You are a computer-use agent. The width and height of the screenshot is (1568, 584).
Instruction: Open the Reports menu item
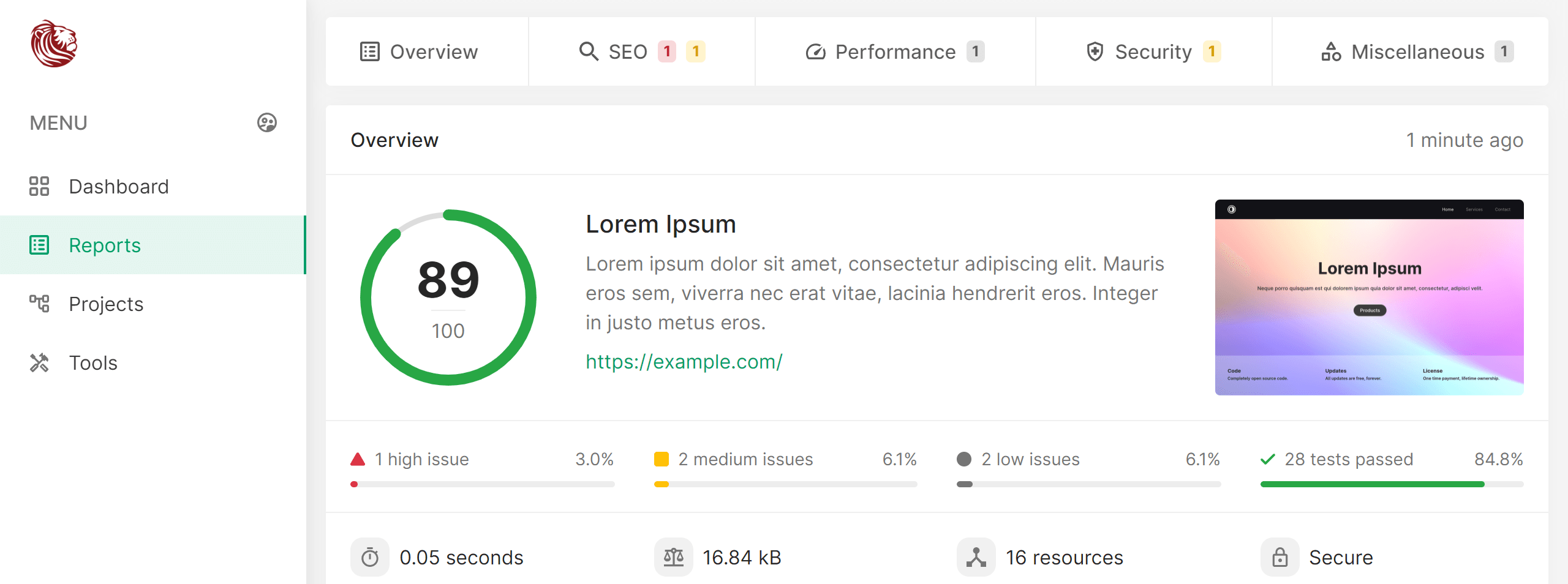coord(104,245)
